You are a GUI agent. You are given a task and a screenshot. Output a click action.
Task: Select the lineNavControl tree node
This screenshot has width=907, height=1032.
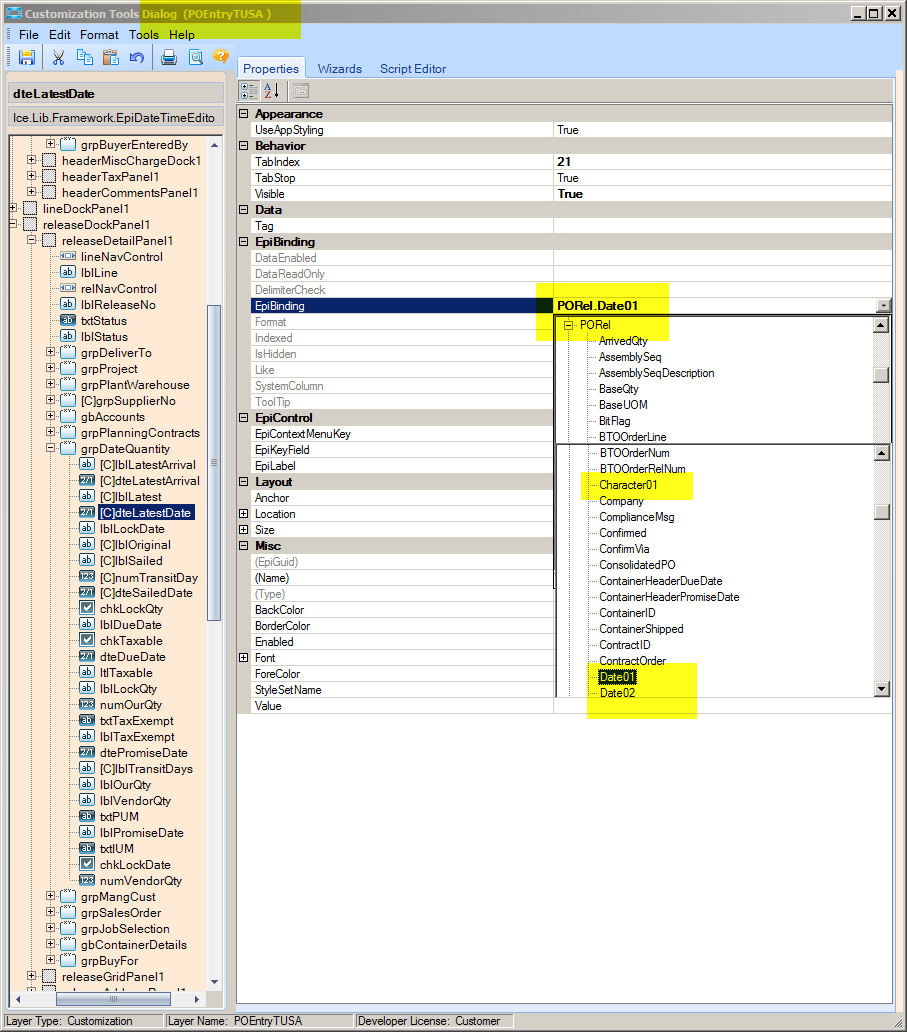click(x=122, y=257)
